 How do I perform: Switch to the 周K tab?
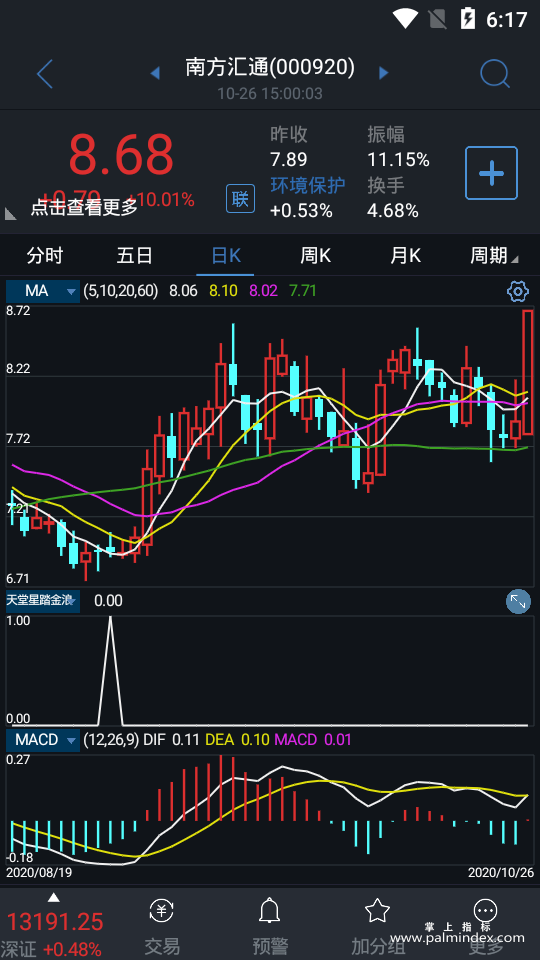click(315, 255)
